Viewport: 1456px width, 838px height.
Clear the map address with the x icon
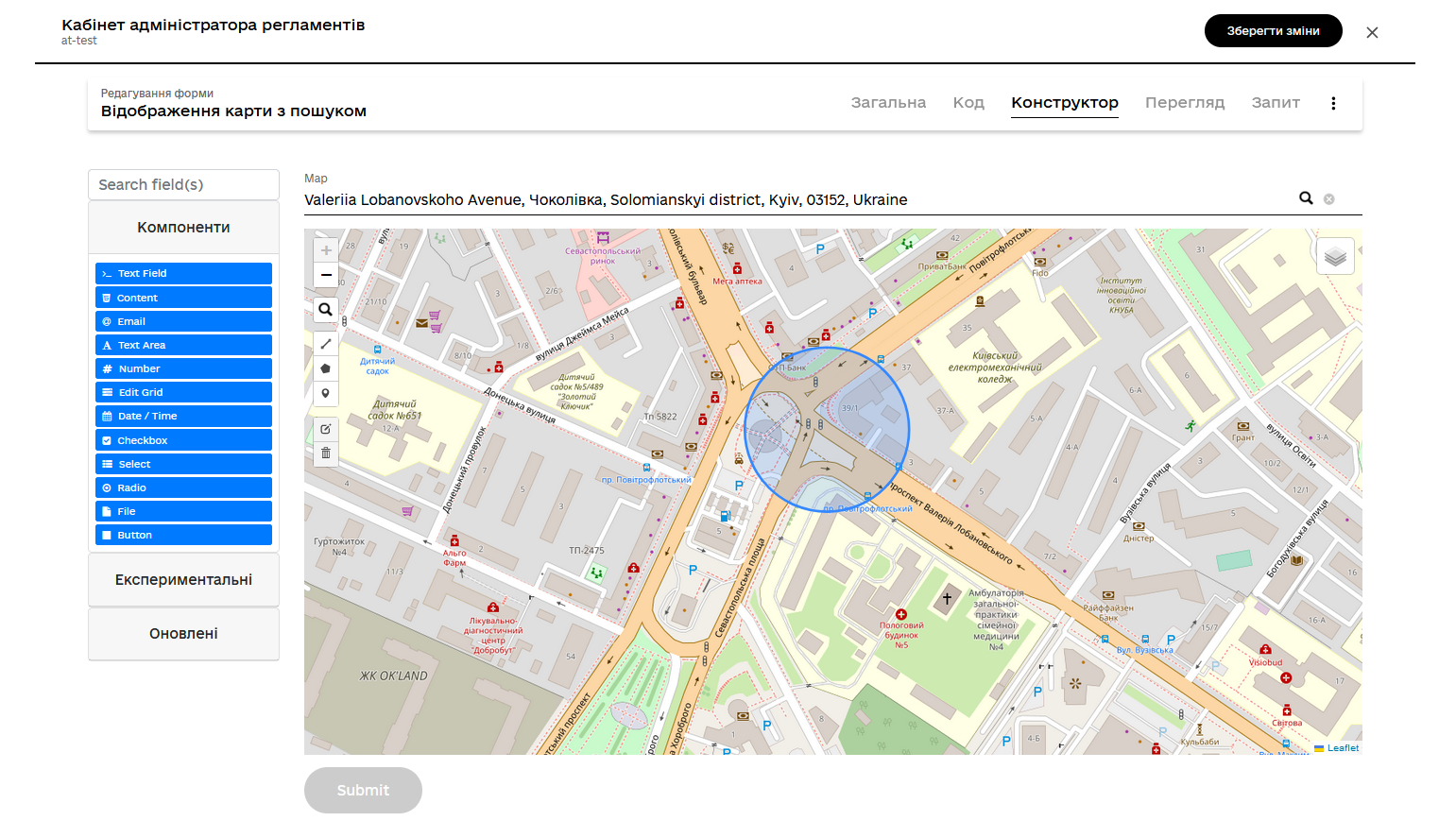click(1329, 199)
